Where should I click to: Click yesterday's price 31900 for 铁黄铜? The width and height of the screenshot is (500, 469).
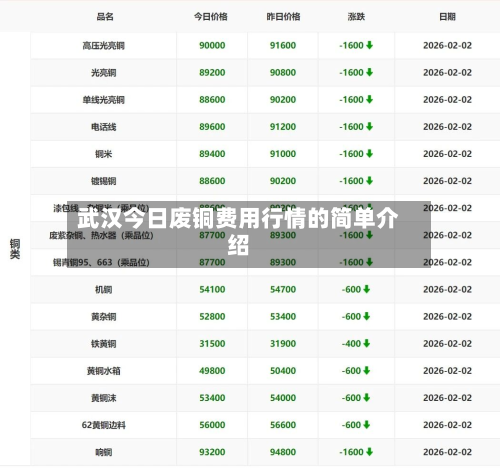point(283,343)
